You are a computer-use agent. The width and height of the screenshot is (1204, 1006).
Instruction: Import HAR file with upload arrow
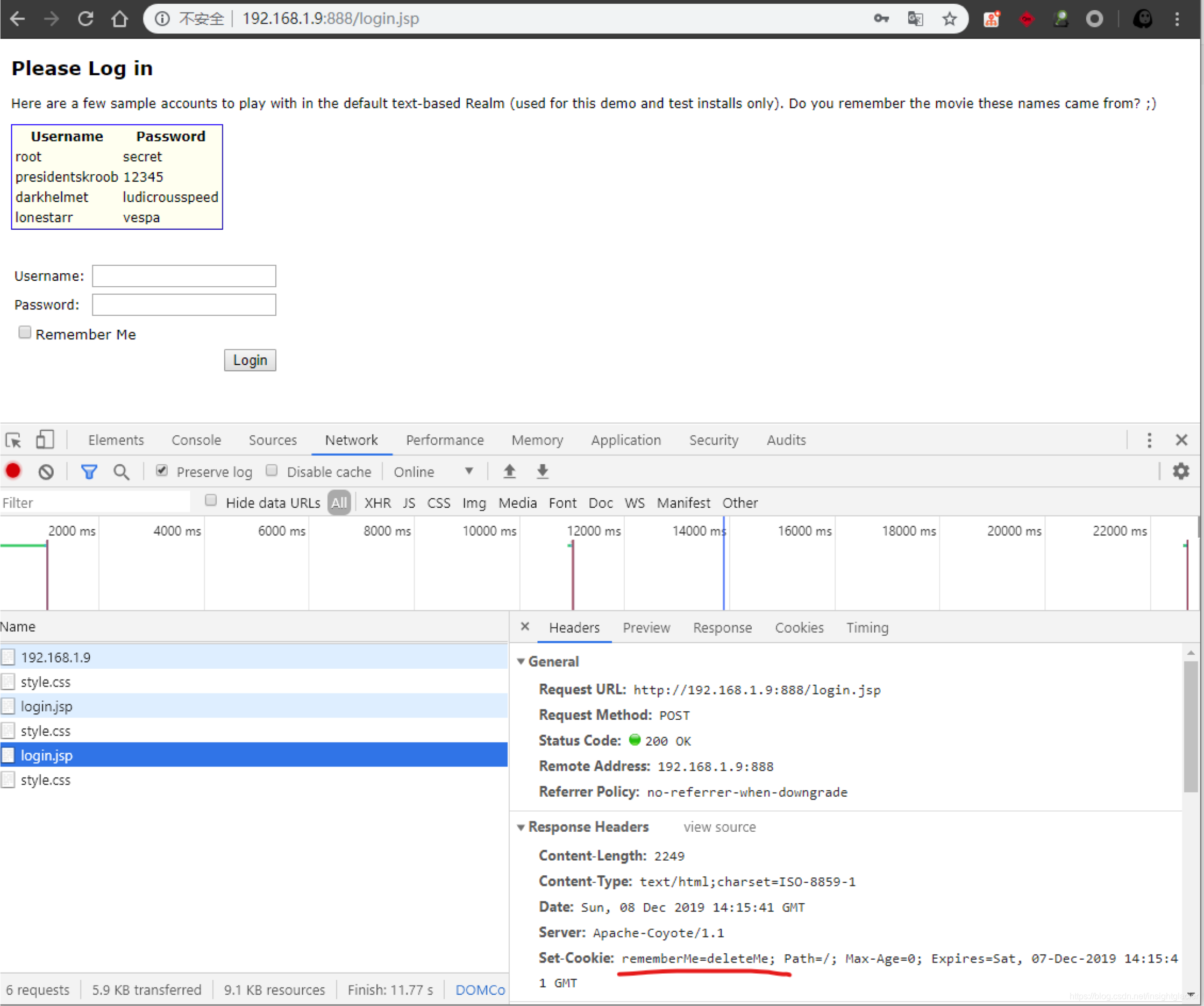(x=509, y=471)
